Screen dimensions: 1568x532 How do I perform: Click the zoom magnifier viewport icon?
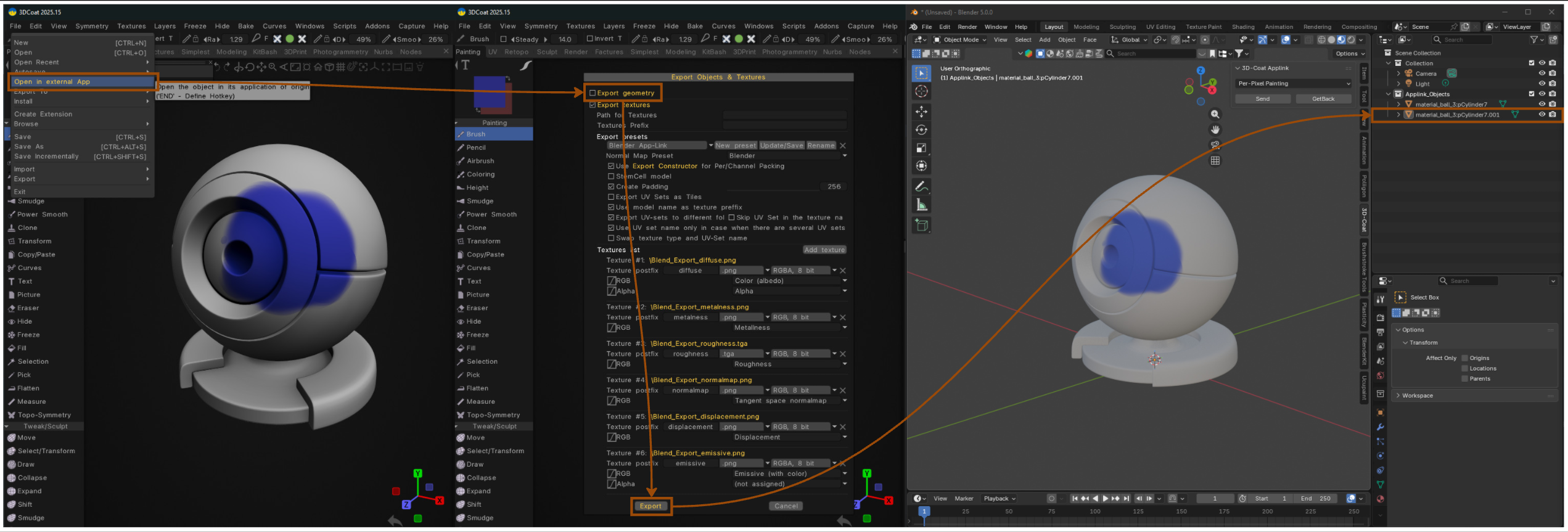point(1215,115)
